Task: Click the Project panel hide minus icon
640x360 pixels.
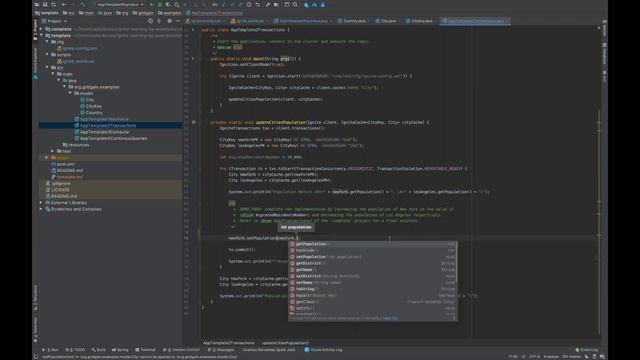Action: [x=178, y=21]
